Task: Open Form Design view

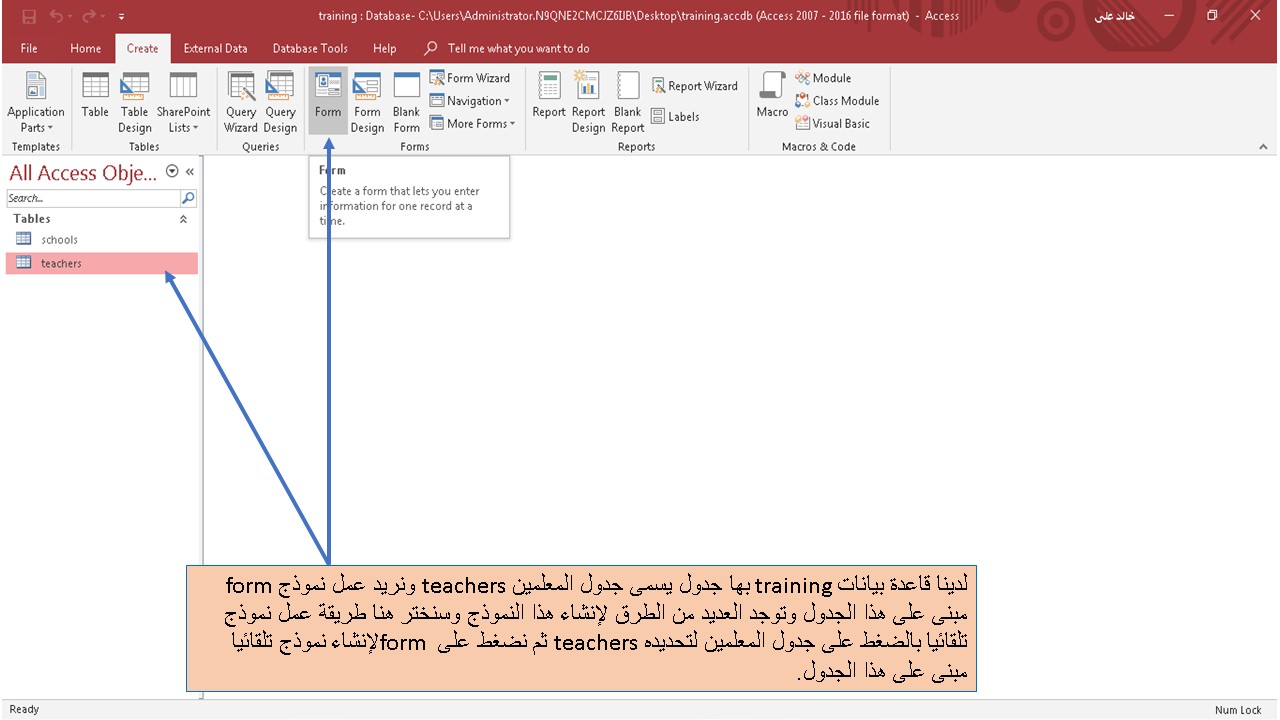Action: [367, 103]
